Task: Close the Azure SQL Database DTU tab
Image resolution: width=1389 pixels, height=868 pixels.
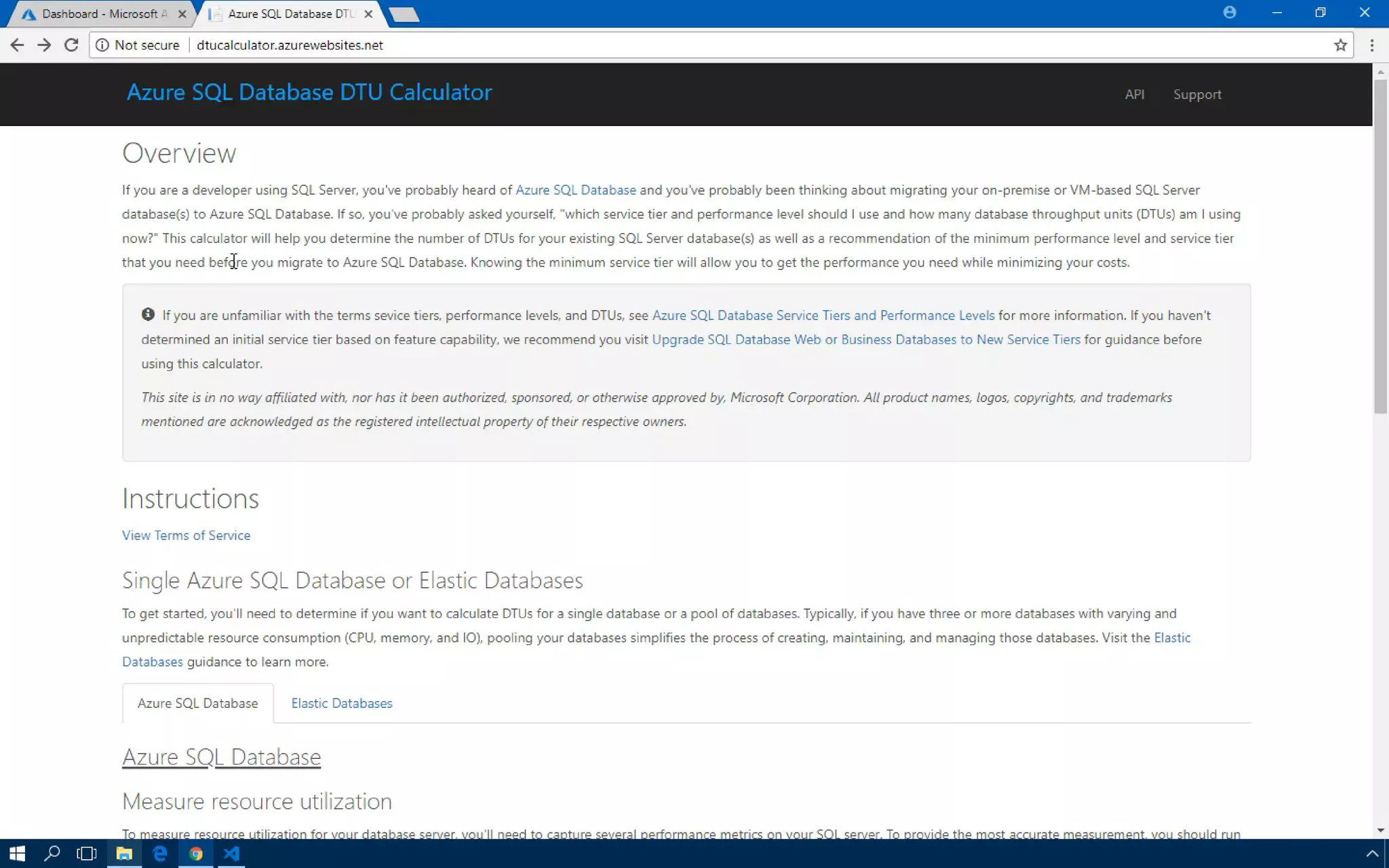Action: pyautogui.click(x=368, y=14)
